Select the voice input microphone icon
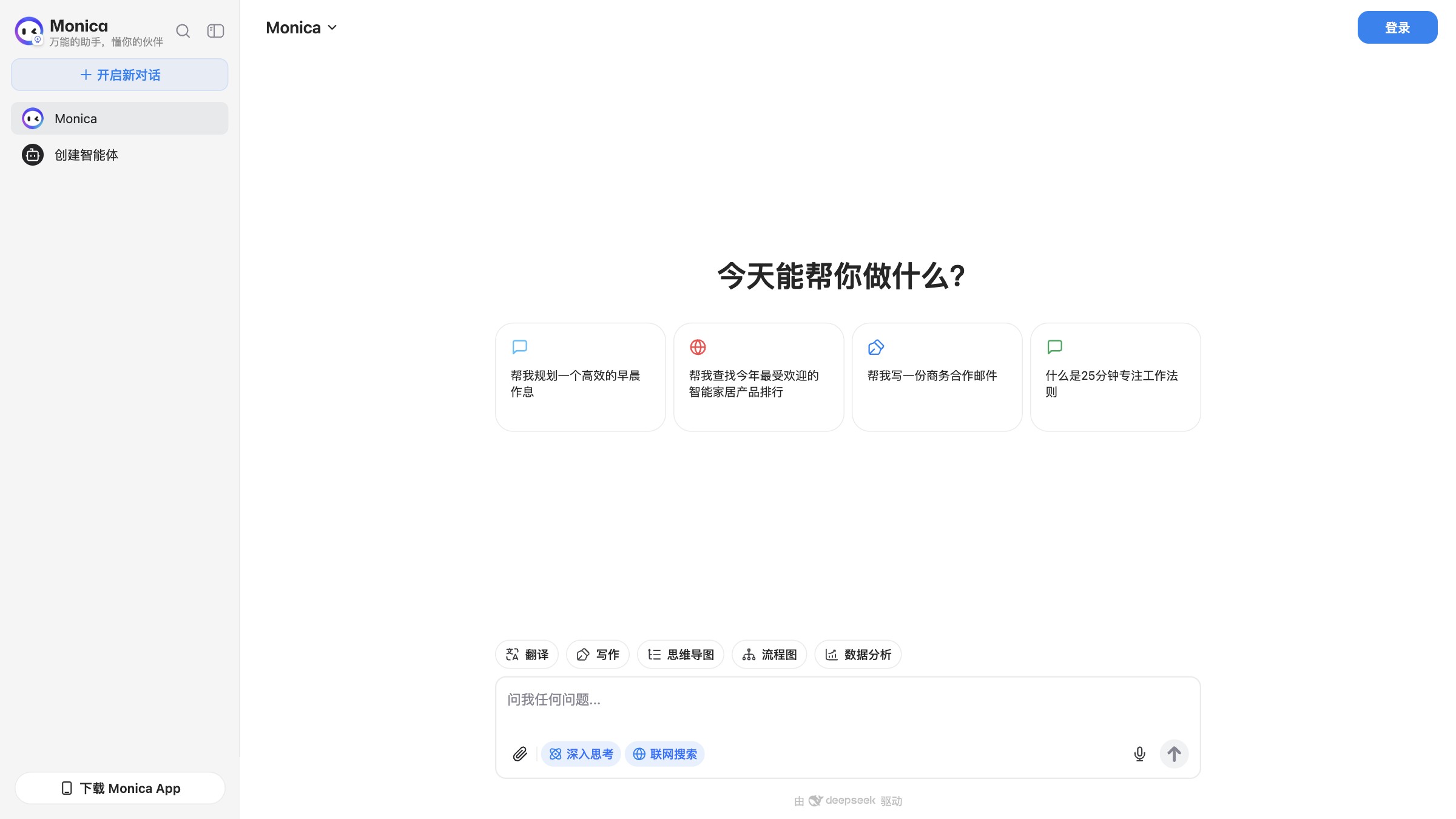1456x819 pixels. pyautogui.click(x=1139, y=753)
